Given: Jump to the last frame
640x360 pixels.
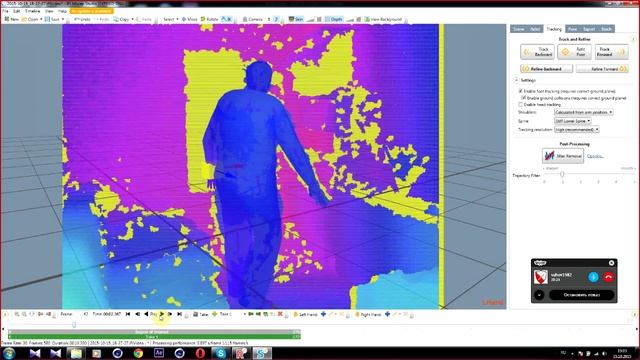Looking at the screenshot, I should tap(179, 314).
